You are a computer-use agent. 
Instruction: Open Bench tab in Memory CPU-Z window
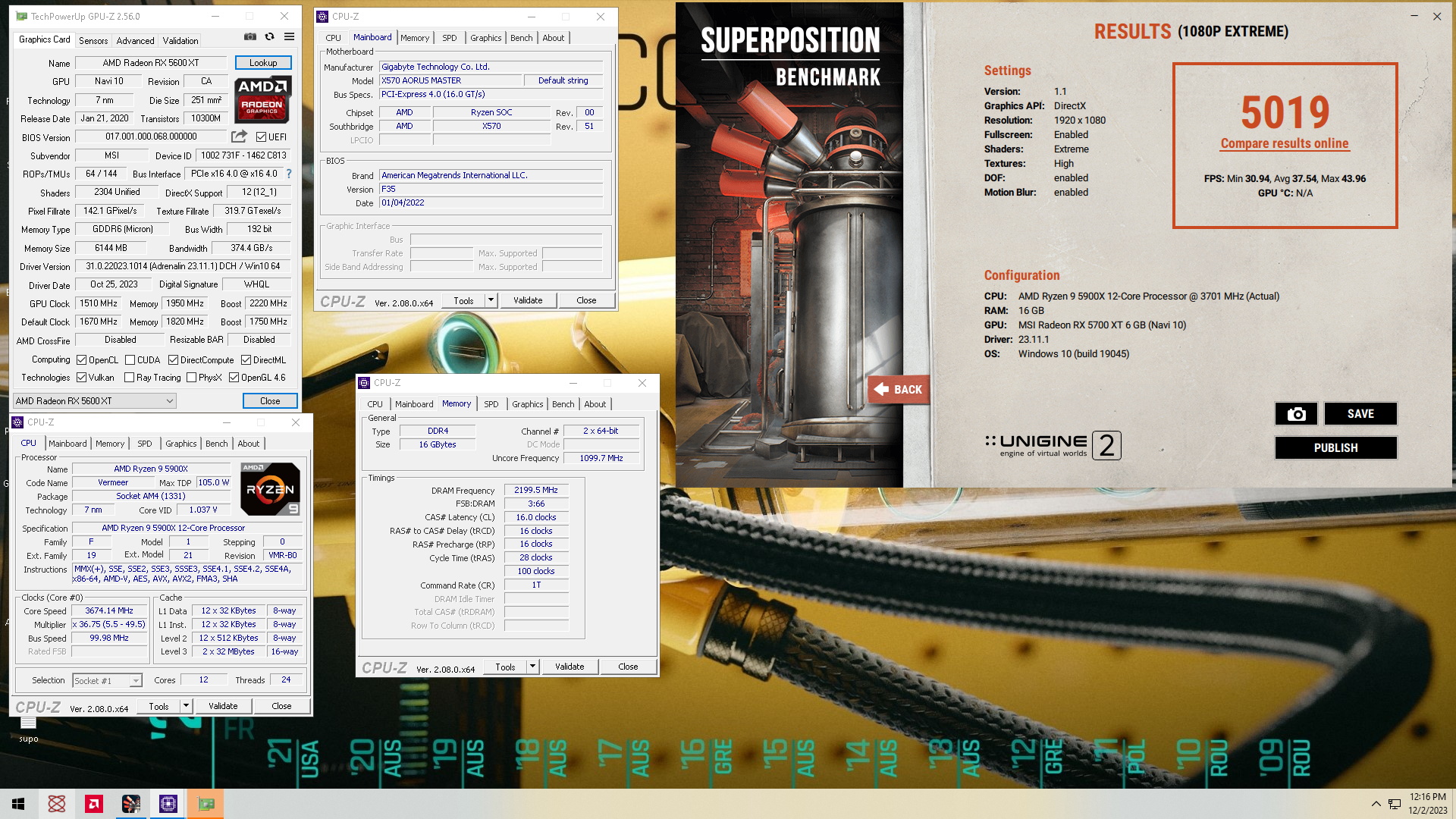click(563, 404)
